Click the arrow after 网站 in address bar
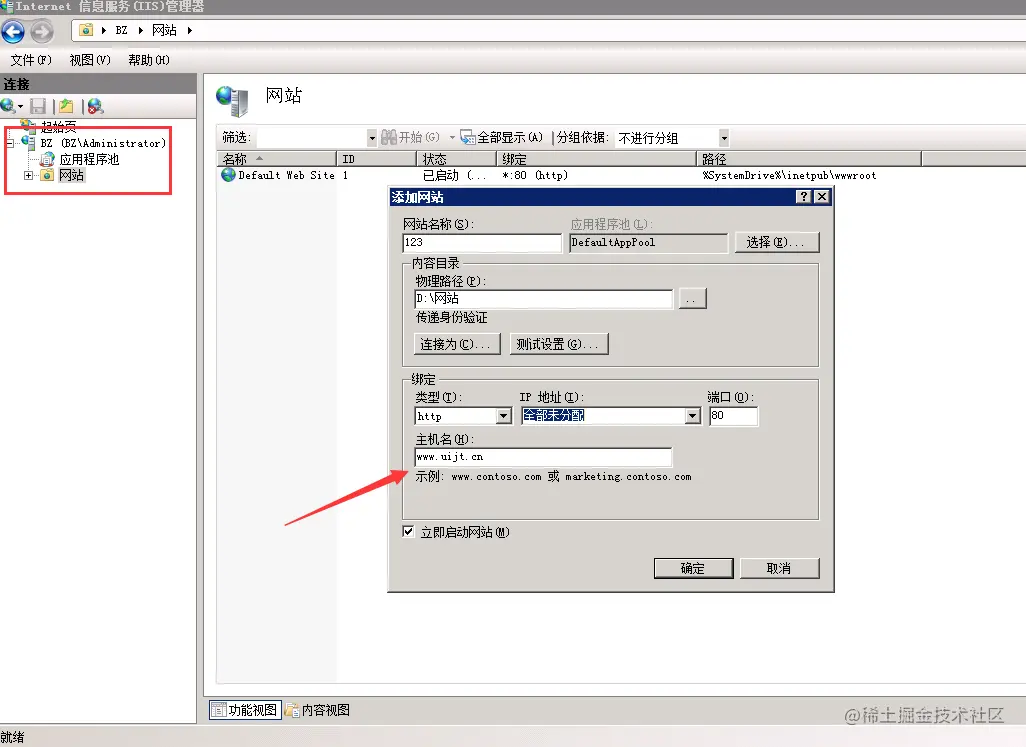Screen dimensions: 1026x747 coord(190,30)
